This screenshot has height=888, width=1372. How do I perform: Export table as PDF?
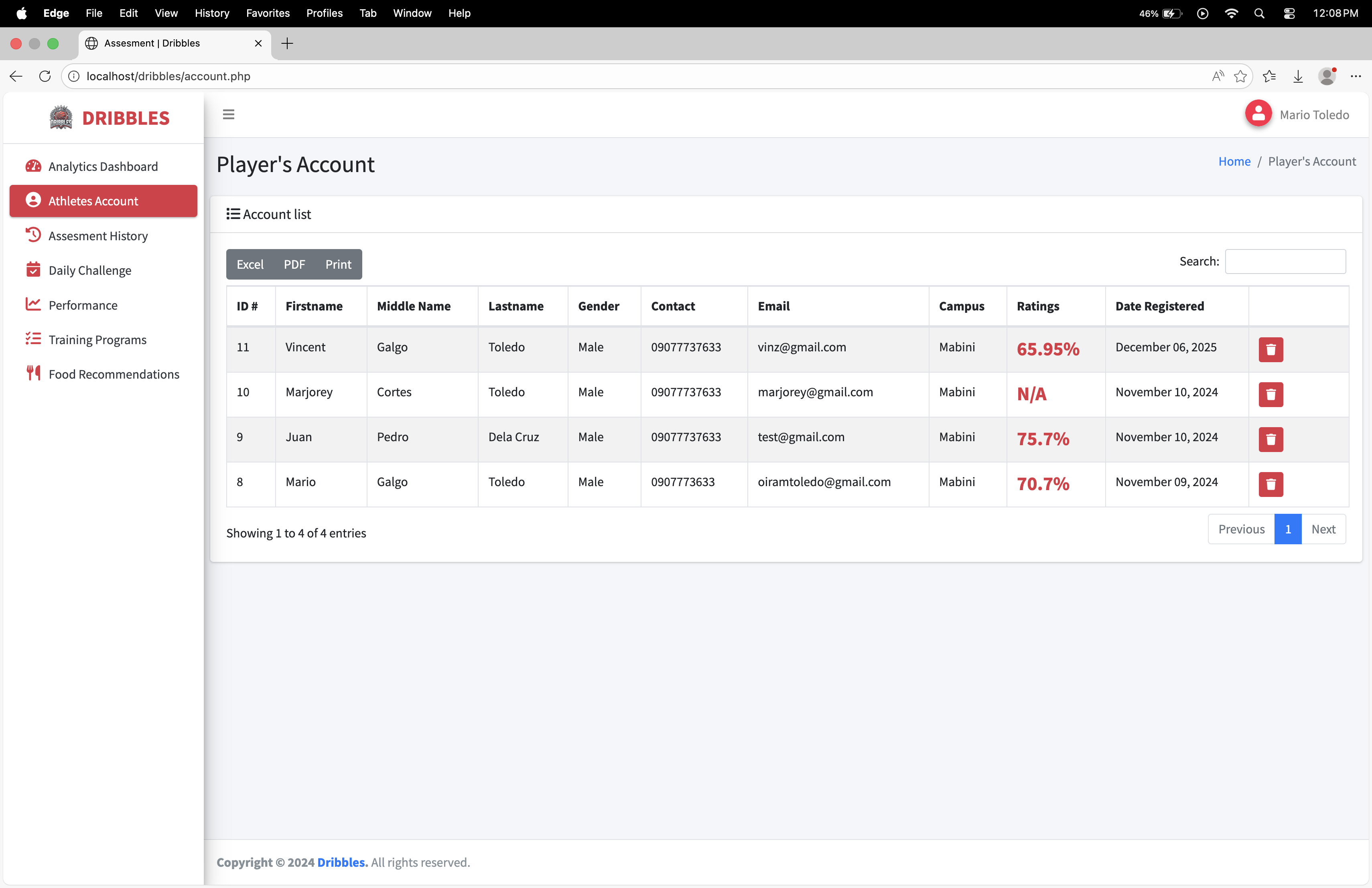pyautogui.click(x=294, y=264)
